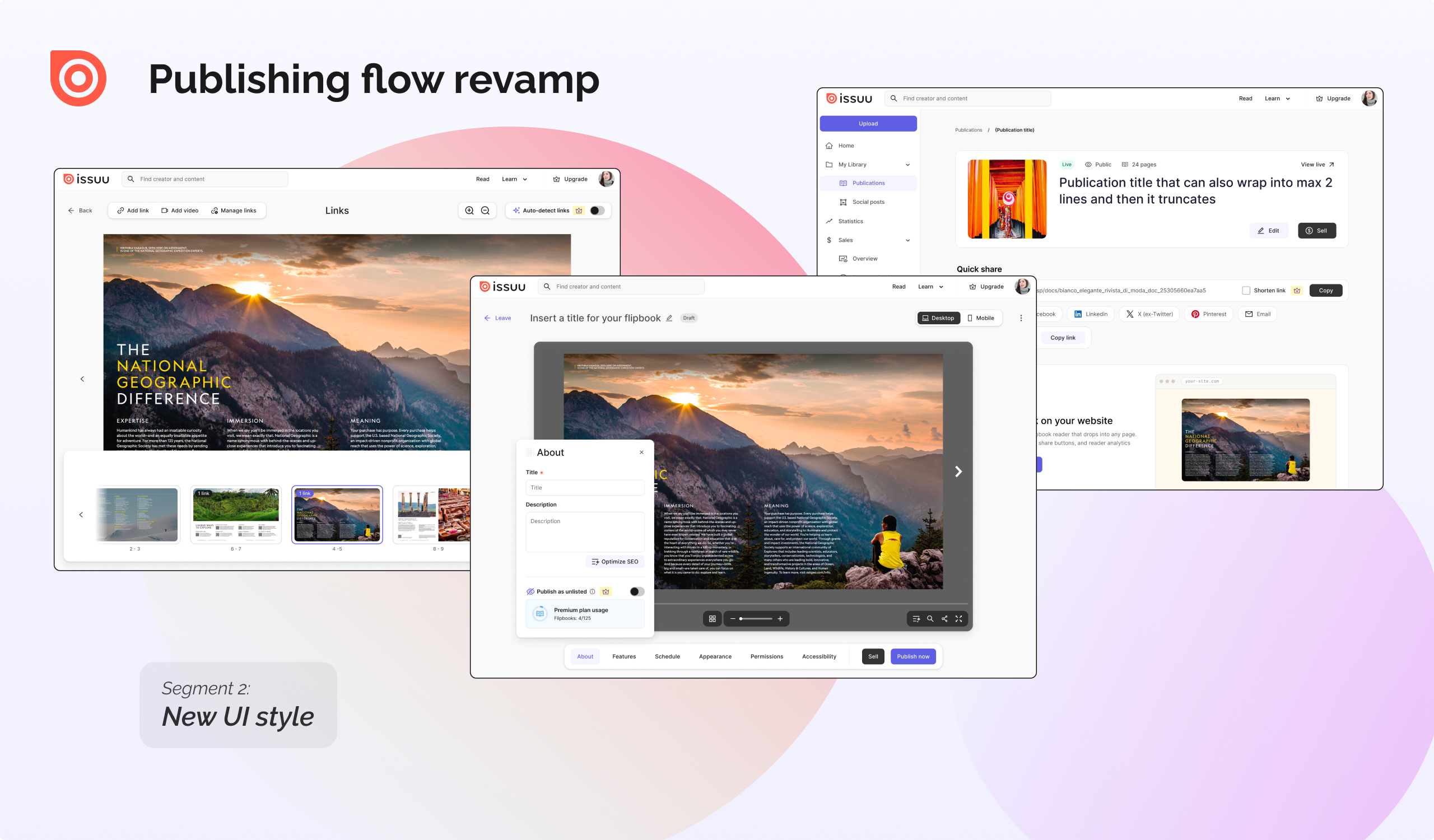Copy the quick share URL
Image resolution: width=1434 pixels, height=840 pixels.
[x=1325, y=291]
